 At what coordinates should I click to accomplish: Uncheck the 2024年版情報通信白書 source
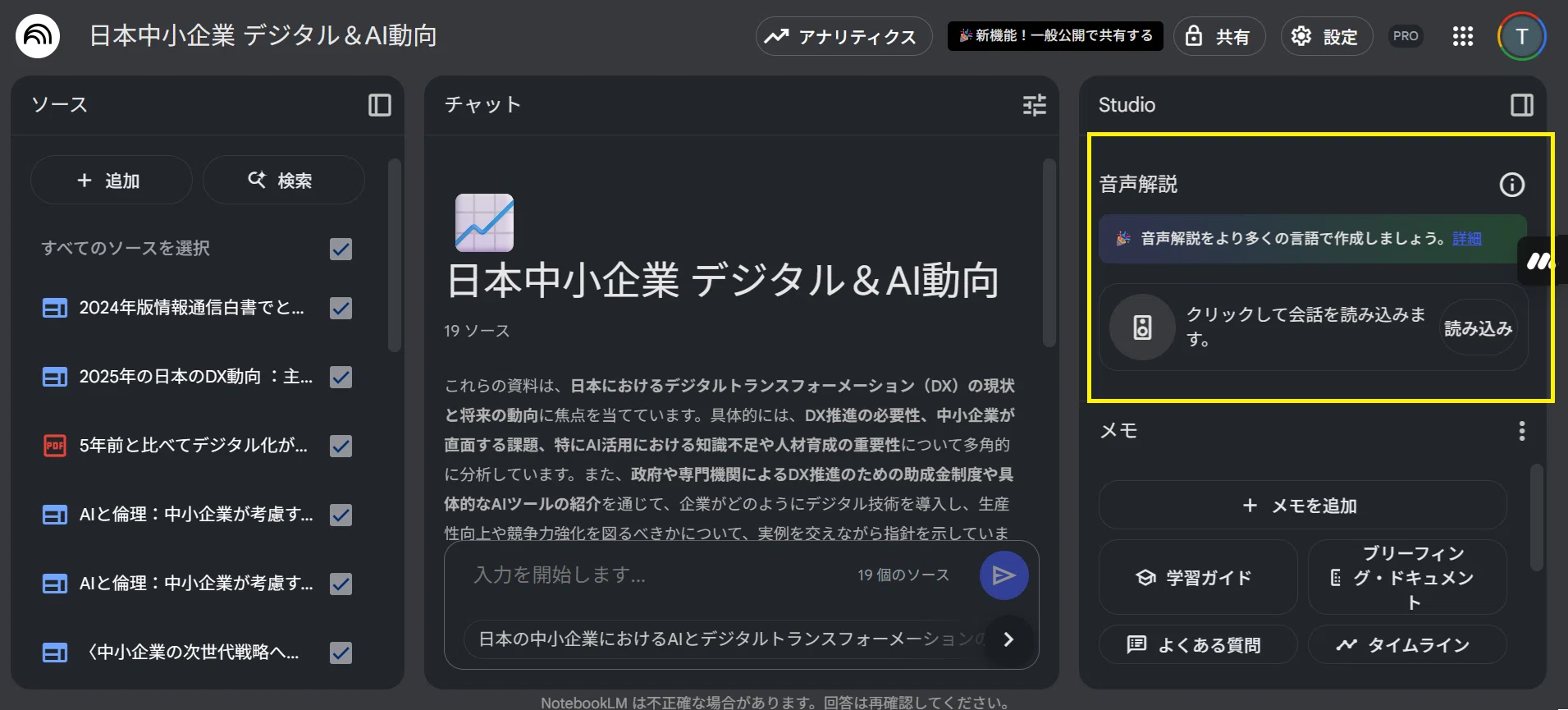click(341, 308)
